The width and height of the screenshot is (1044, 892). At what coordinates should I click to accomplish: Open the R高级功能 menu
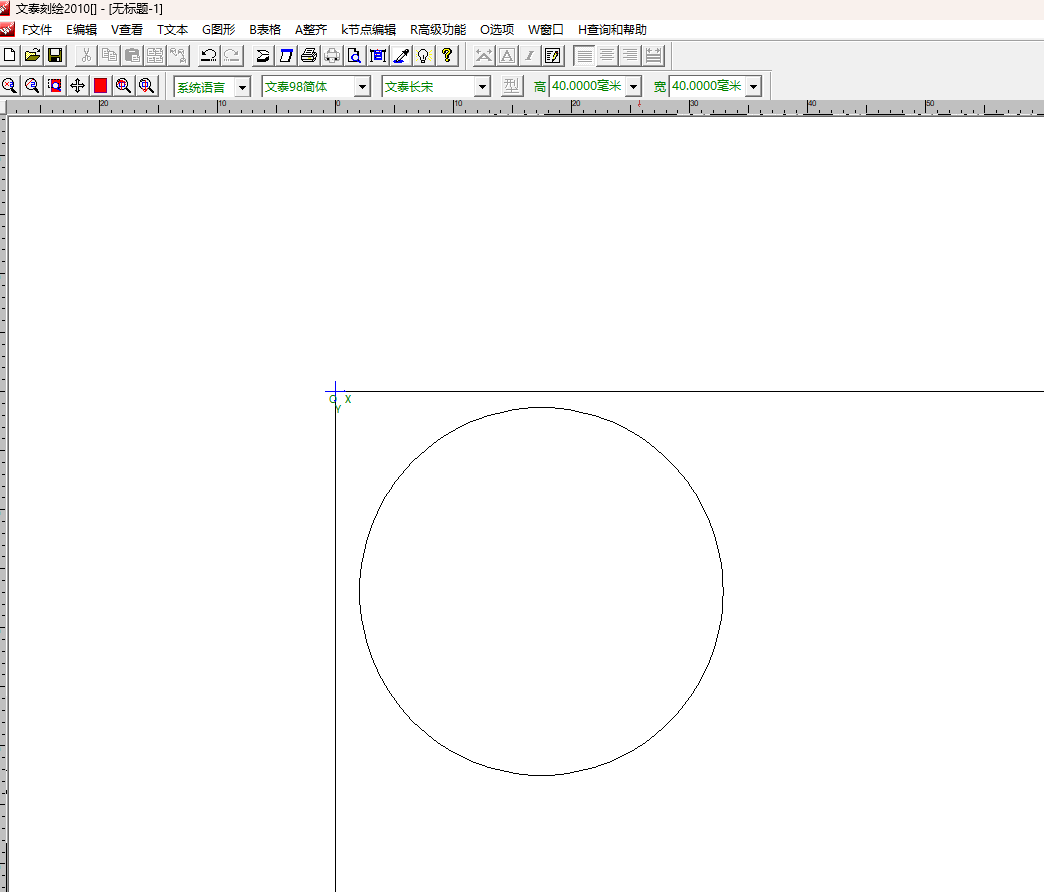438,30
